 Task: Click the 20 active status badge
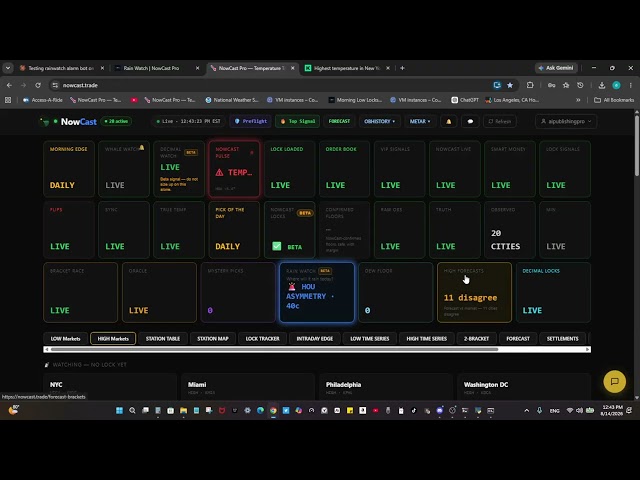[116, 121]
